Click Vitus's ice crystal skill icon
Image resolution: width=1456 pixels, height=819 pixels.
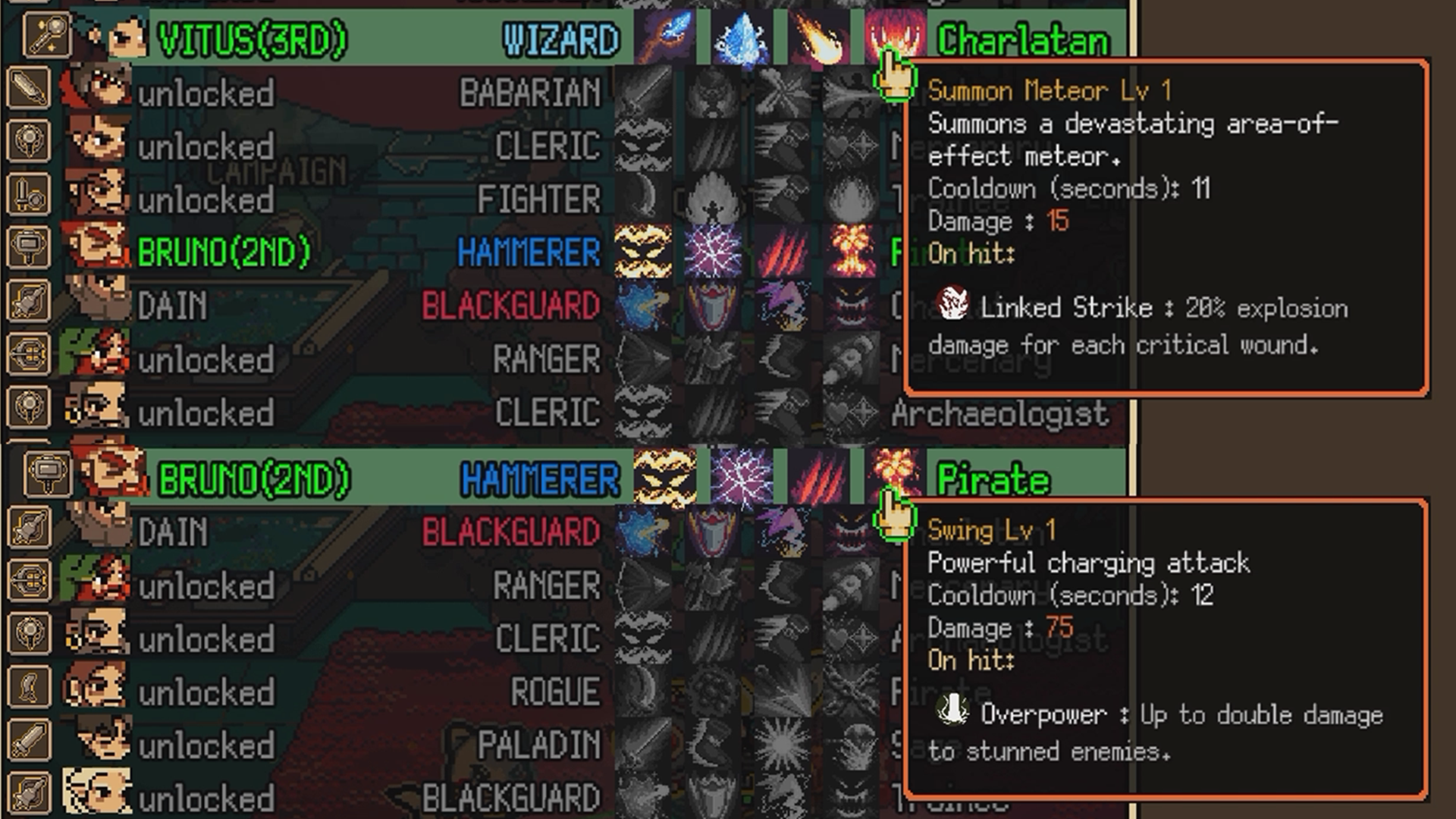point(742,36)
